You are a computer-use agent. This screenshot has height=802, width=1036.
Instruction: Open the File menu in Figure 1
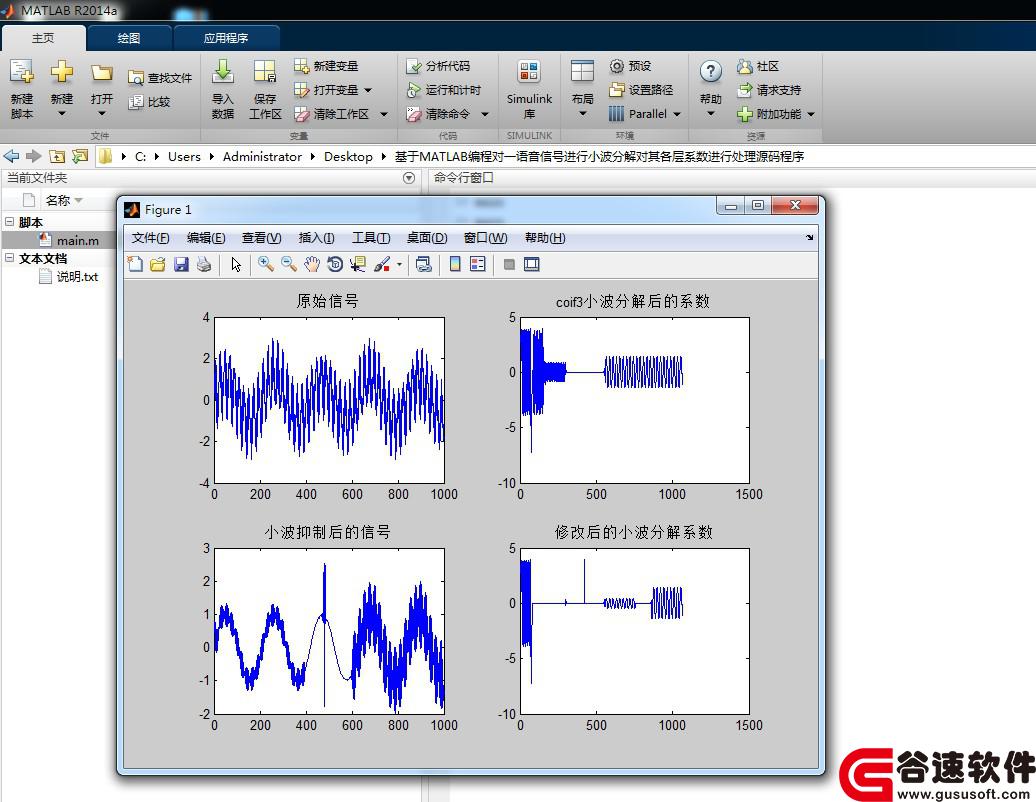tap(150, 238)
